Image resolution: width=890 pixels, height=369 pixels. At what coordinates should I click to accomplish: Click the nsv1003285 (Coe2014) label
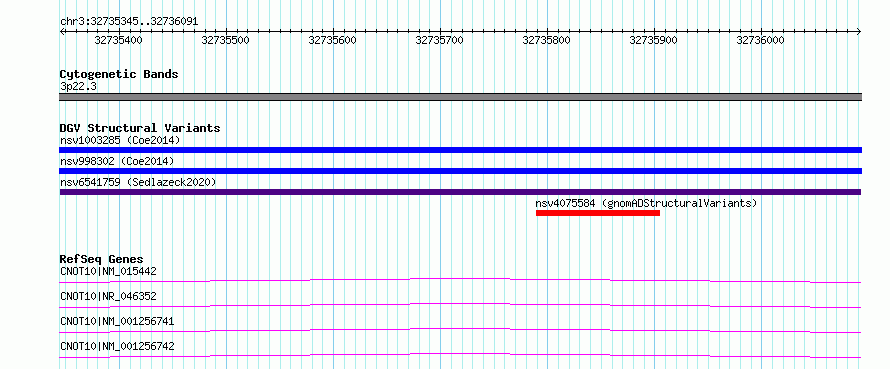120,140
